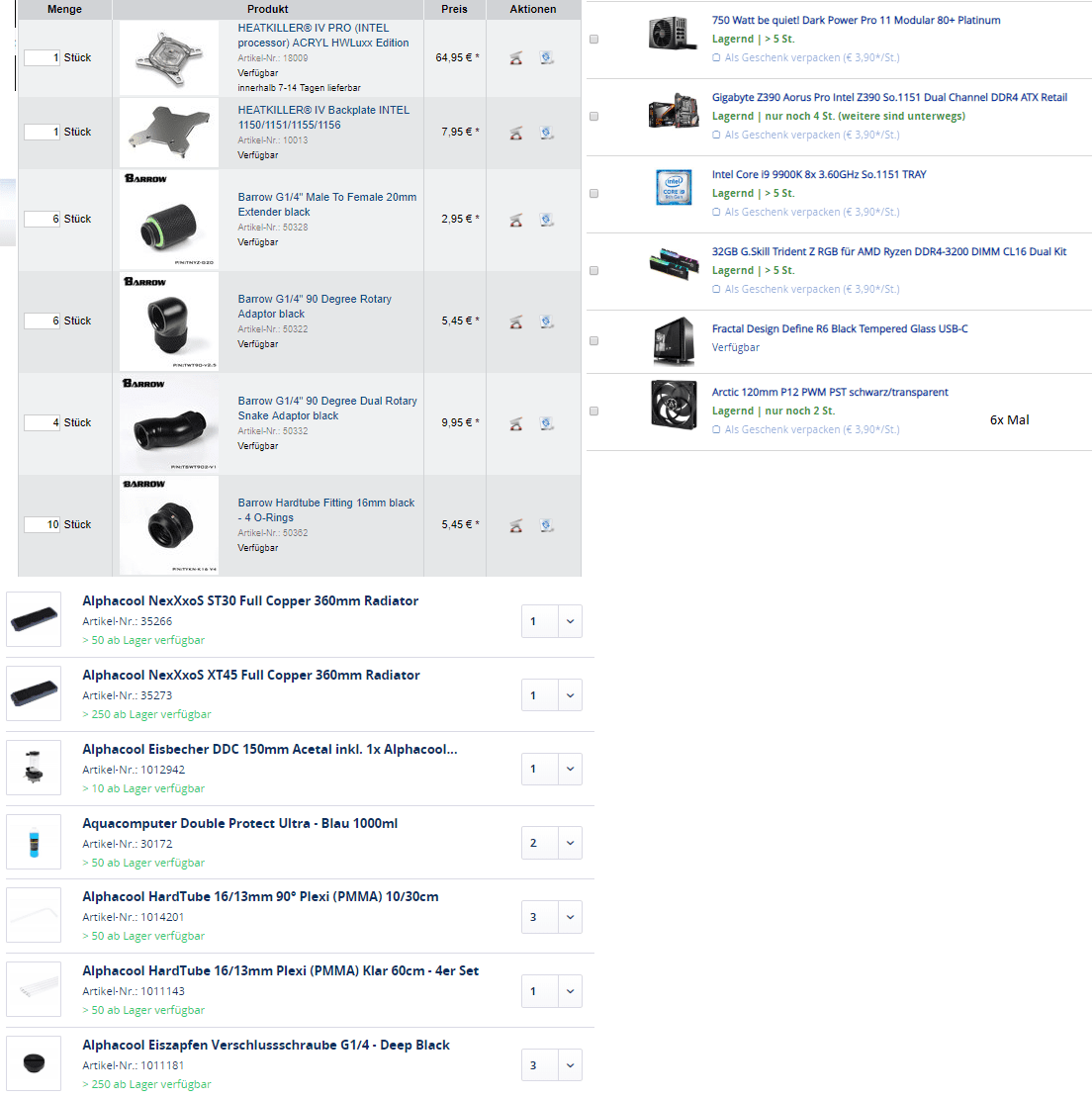Click Double Protect Ultra bottle thumbnail
Screen dimensions: 1092x1099
click(34, 842)
